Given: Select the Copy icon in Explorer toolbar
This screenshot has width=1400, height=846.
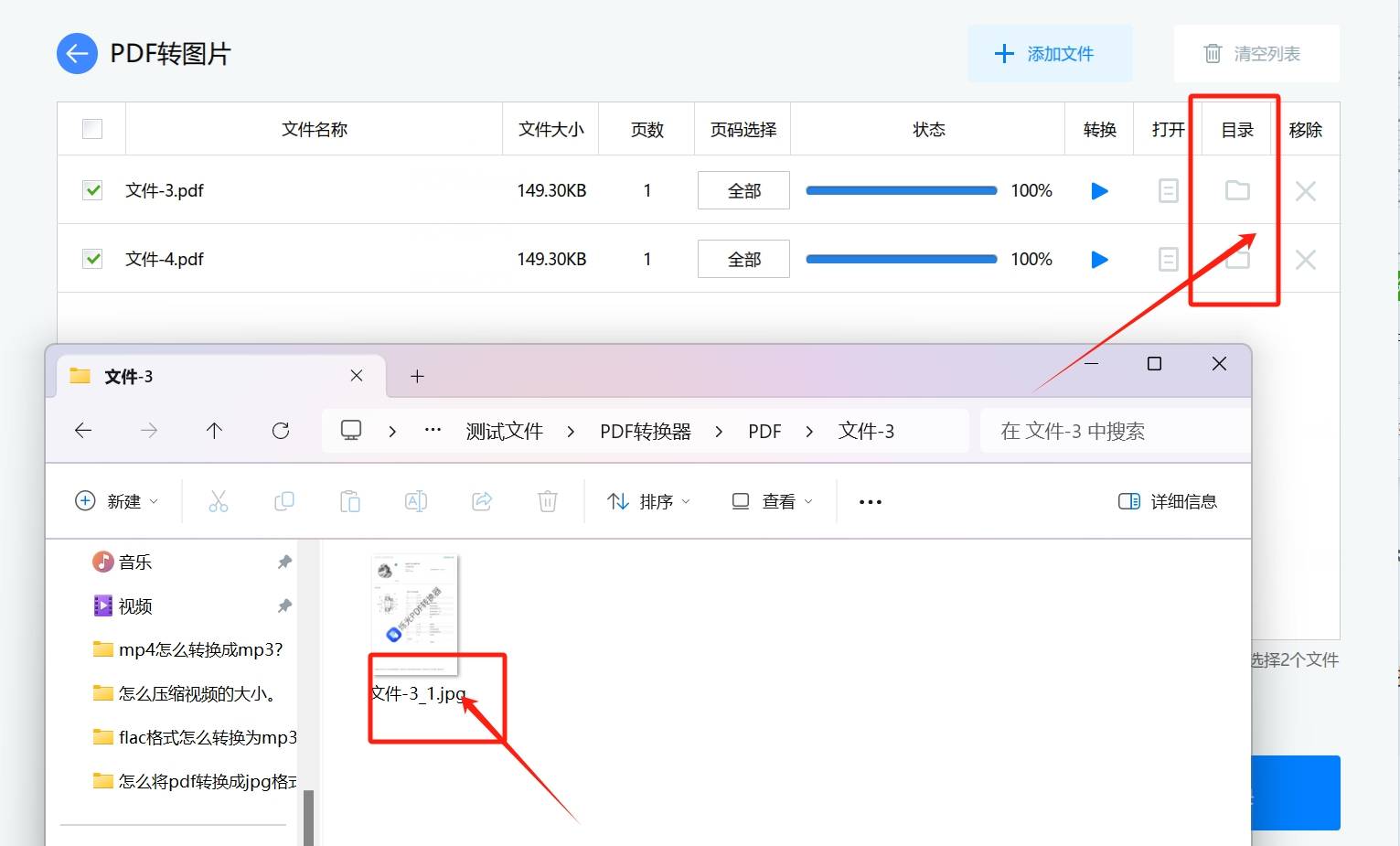Looking at the screenshot, I should pos(283,500).
